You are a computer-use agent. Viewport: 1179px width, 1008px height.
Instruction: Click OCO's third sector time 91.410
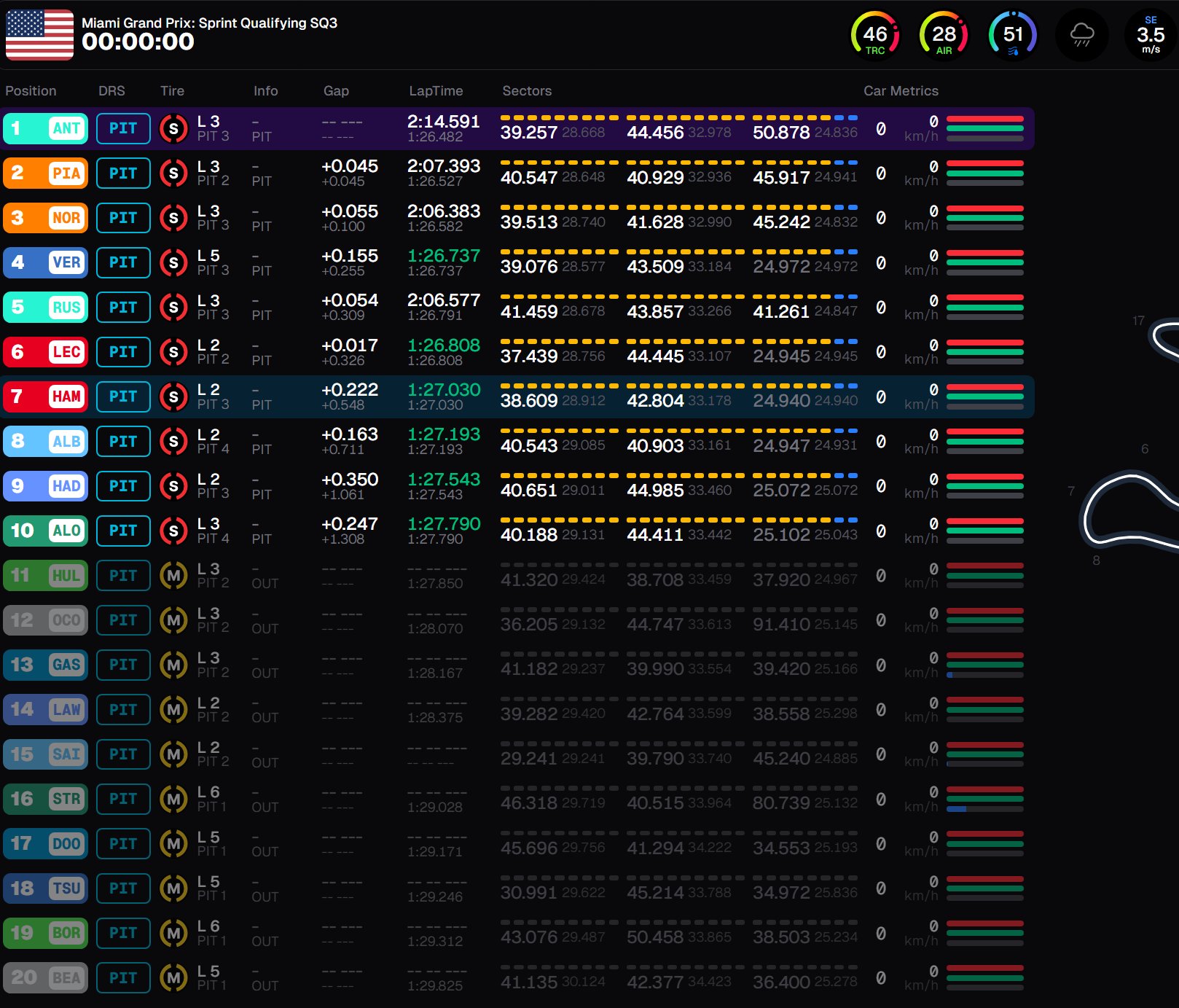click(x=782, y=624)
